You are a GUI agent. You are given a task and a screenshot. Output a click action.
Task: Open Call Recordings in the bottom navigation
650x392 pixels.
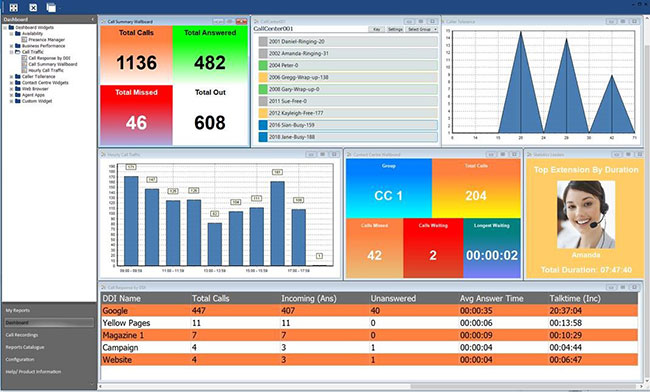coord(22,335)
